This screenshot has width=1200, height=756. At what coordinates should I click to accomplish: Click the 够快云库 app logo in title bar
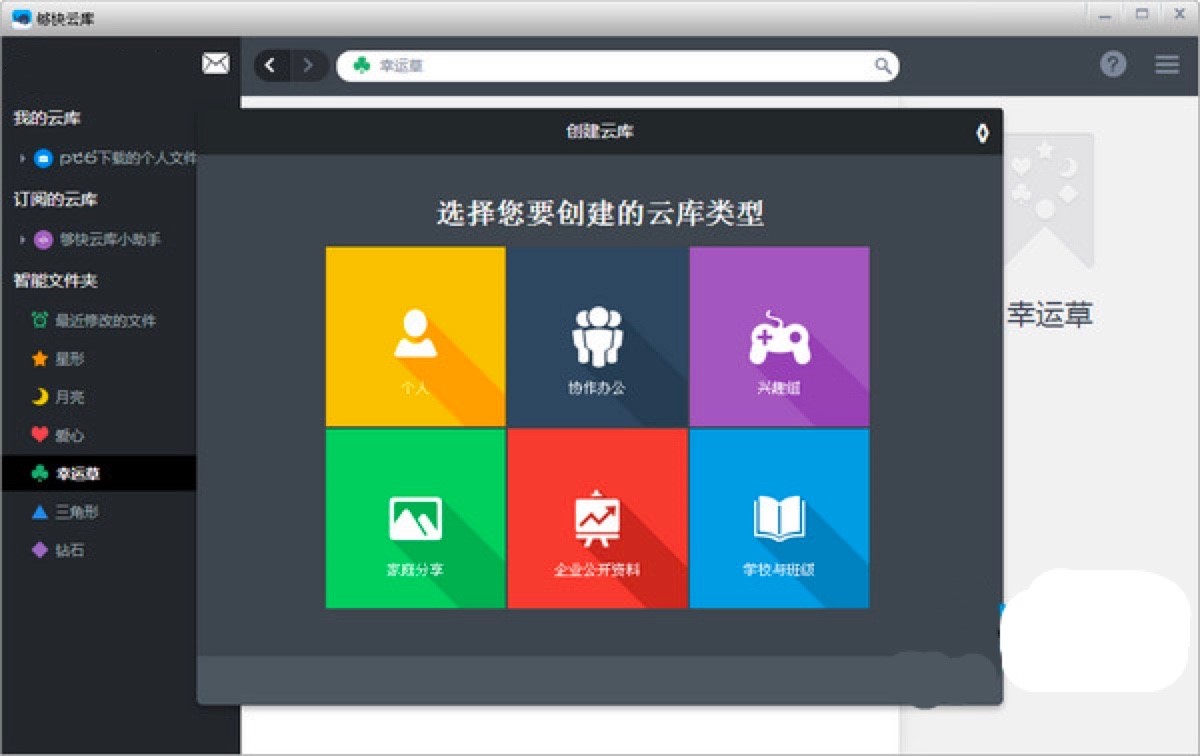tap(21, 18)
